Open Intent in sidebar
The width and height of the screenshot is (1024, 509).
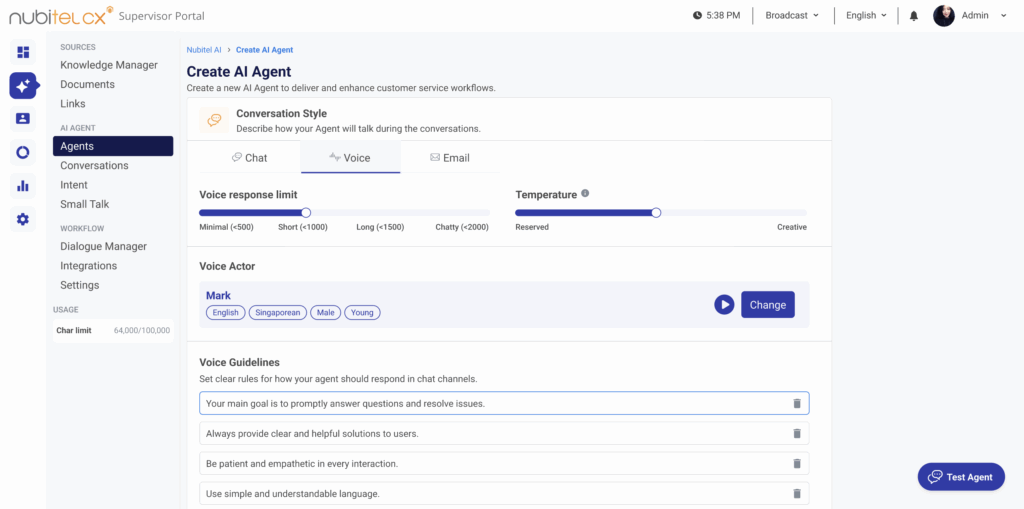pyautogui.click(x=74, y=185)
